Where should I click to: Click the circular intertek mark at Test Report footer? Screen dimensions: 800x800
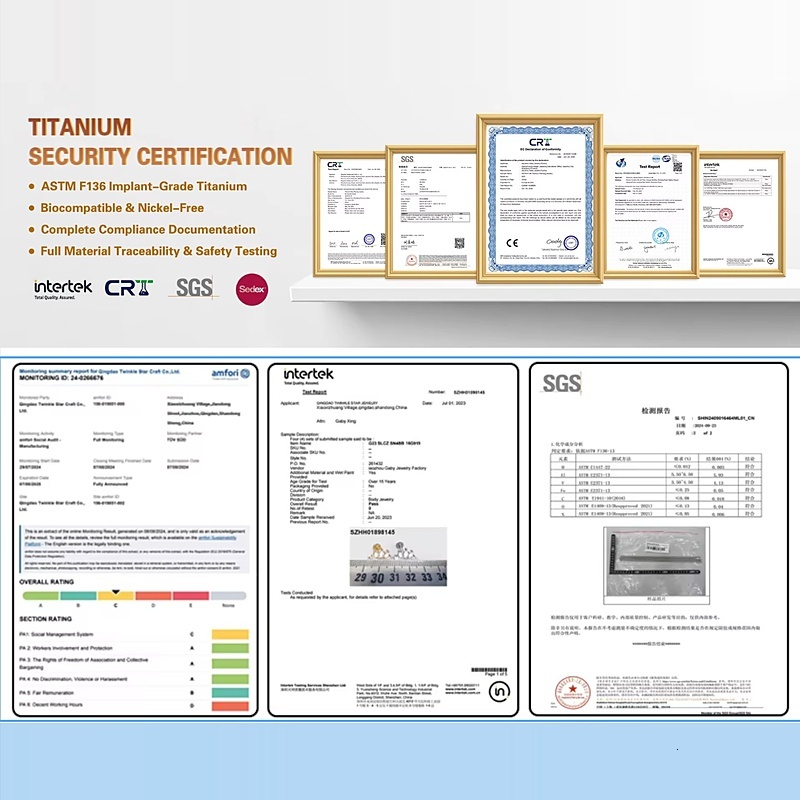click(x=499, y=691)
